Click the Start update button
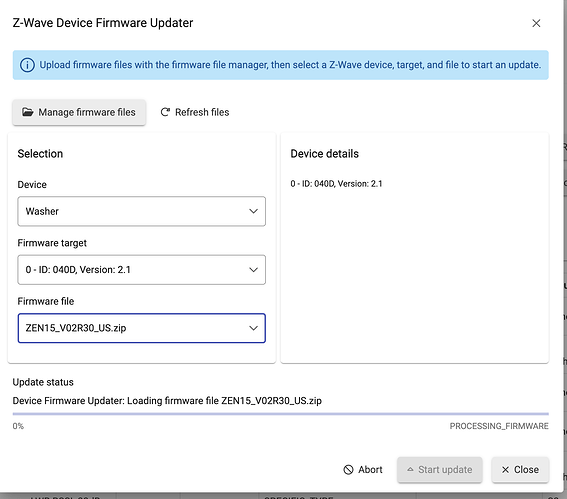567x499 pixels. click(x=440, y=470)
